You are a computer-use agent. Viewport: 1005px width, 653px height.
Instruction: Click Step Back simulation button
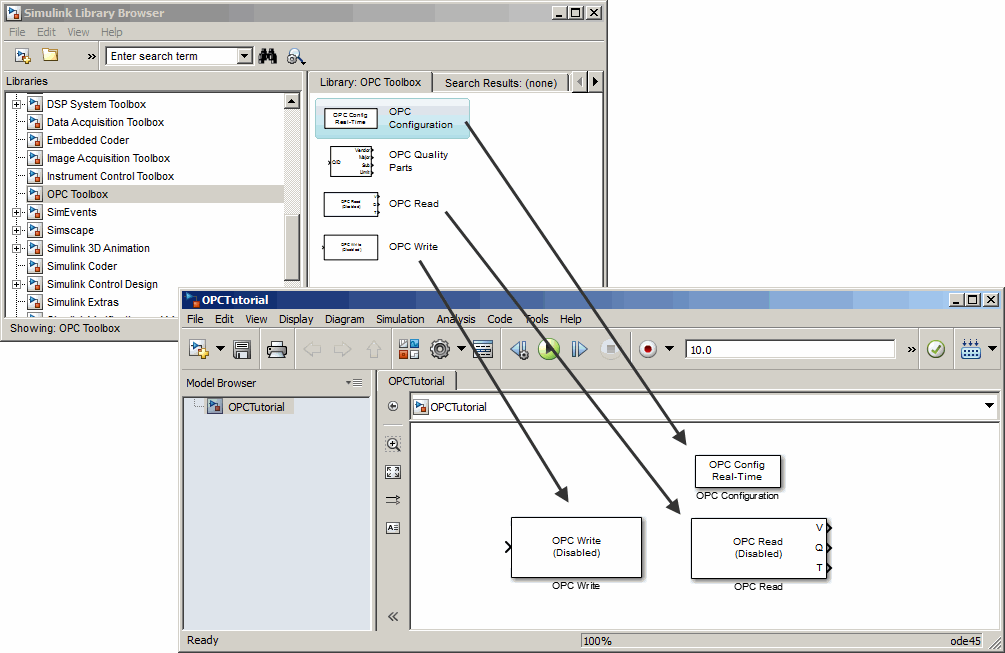tap(519, 349)
